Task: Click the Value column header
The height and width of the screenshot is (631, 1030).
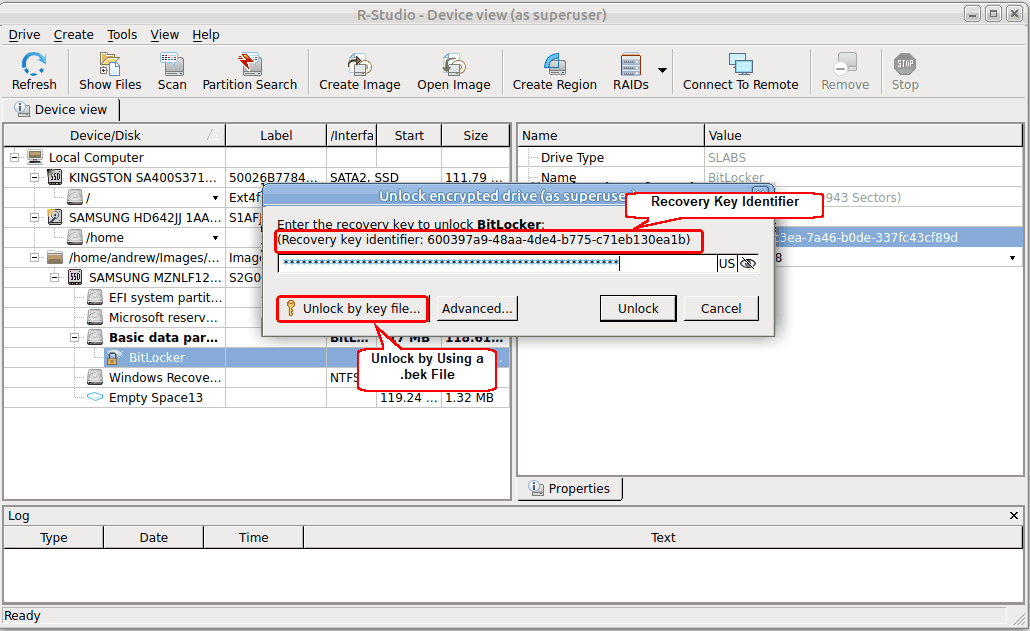Action: coord(863,135)
